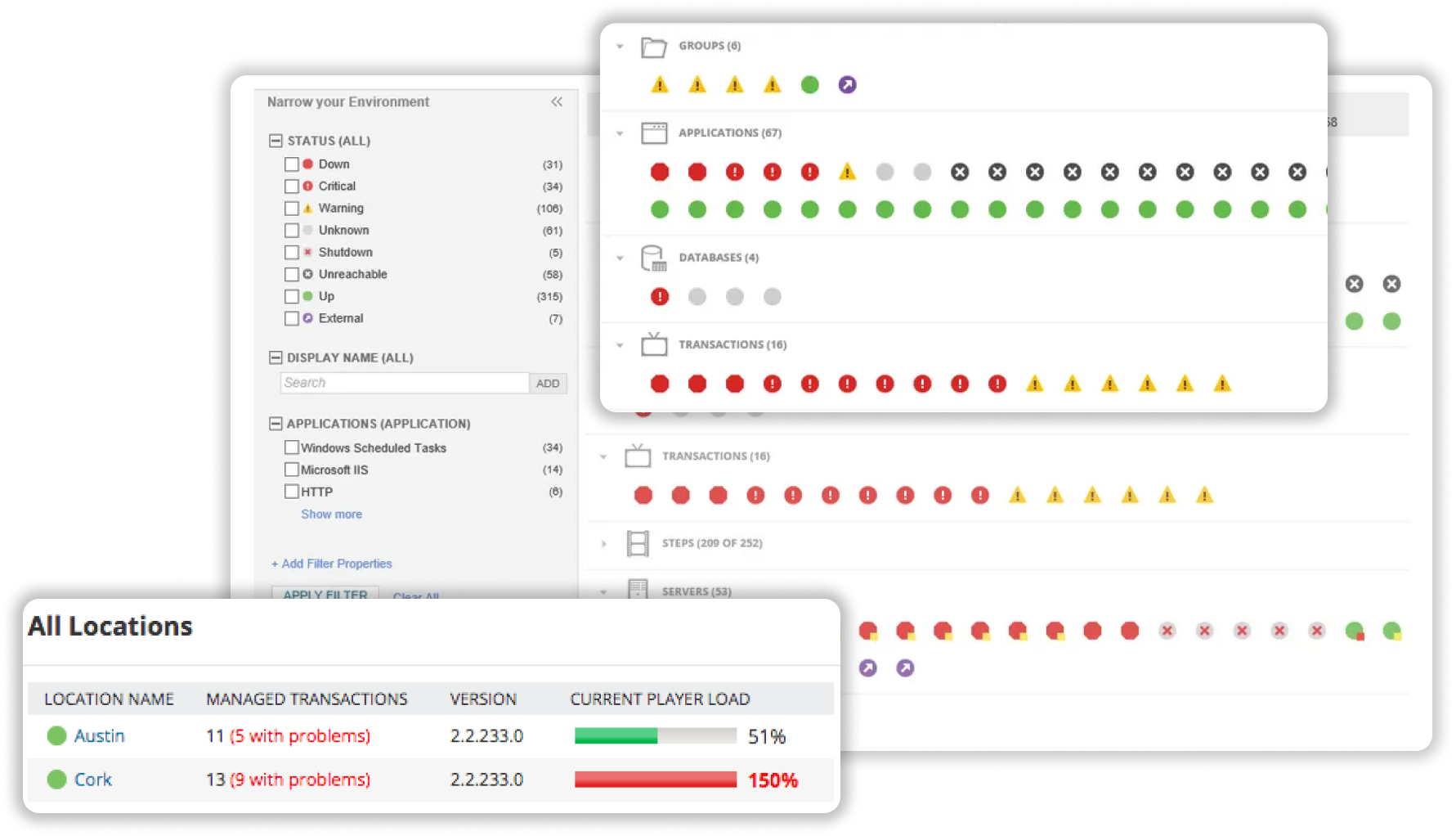
Task: Click the yellow warning application status icon
Action: 848,172
